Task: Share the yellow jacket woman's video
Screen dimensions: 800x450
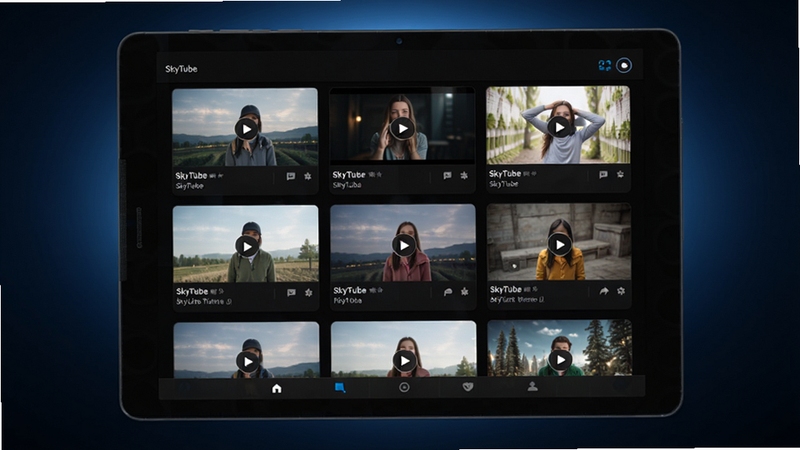Action: coord(604,291)
